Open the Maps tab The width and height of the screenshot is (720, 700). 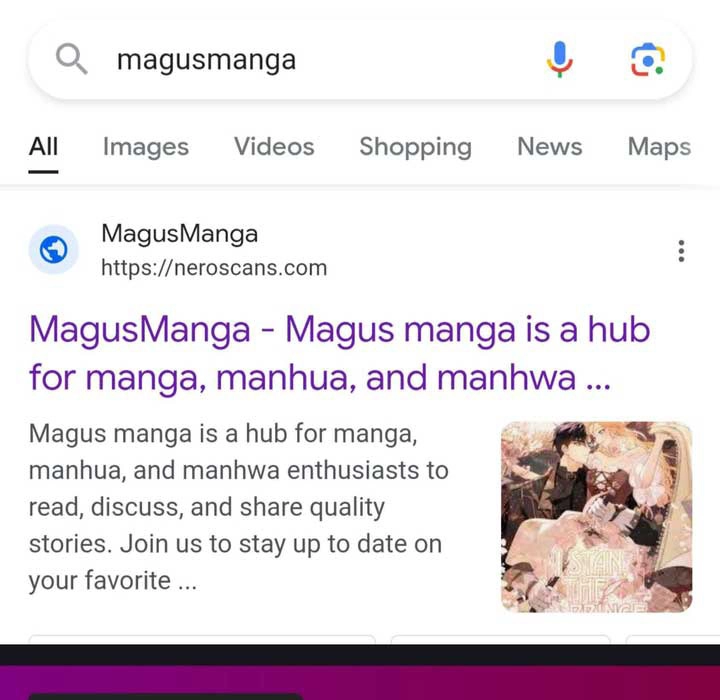pyautogui.click(x=659, y=147)
